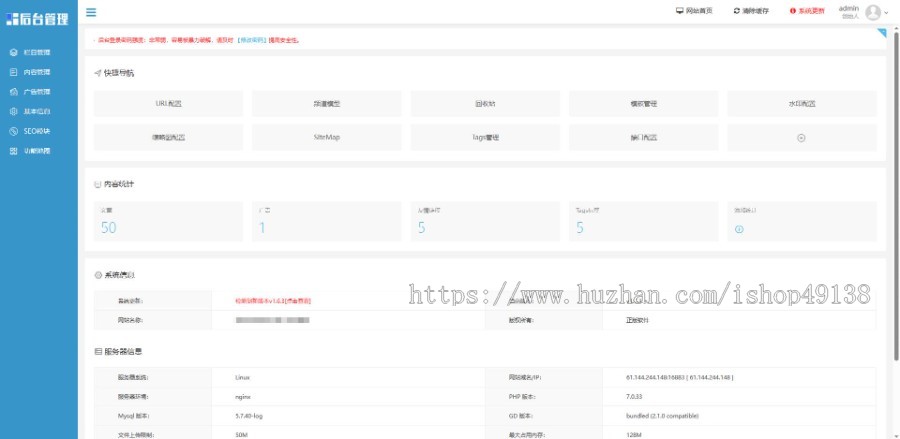Click the 50M upload limit value

click(241, 434)
